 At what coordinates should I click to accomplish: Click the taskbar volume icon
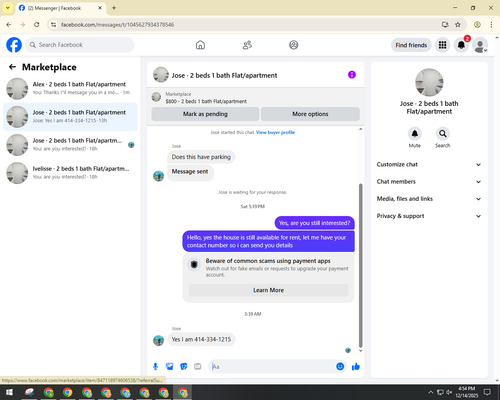tap(449, 392)
